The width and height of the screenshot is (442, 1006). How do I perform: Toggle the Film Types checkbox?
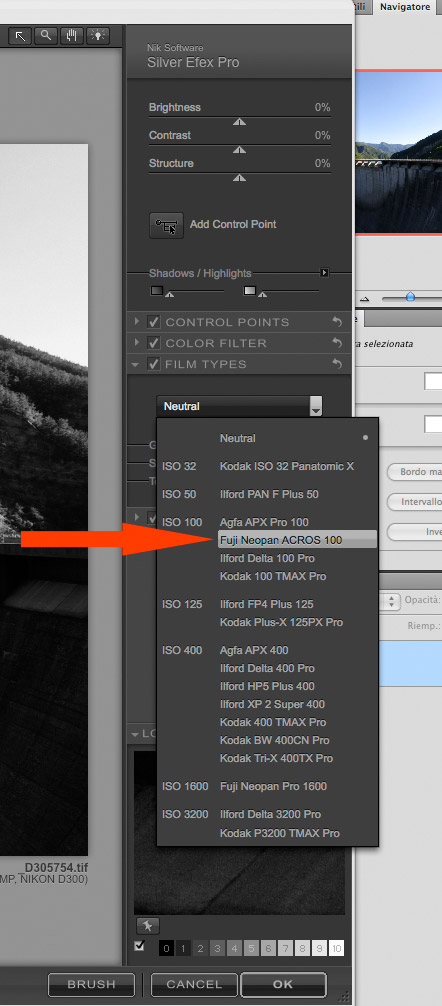pos(154,364)
